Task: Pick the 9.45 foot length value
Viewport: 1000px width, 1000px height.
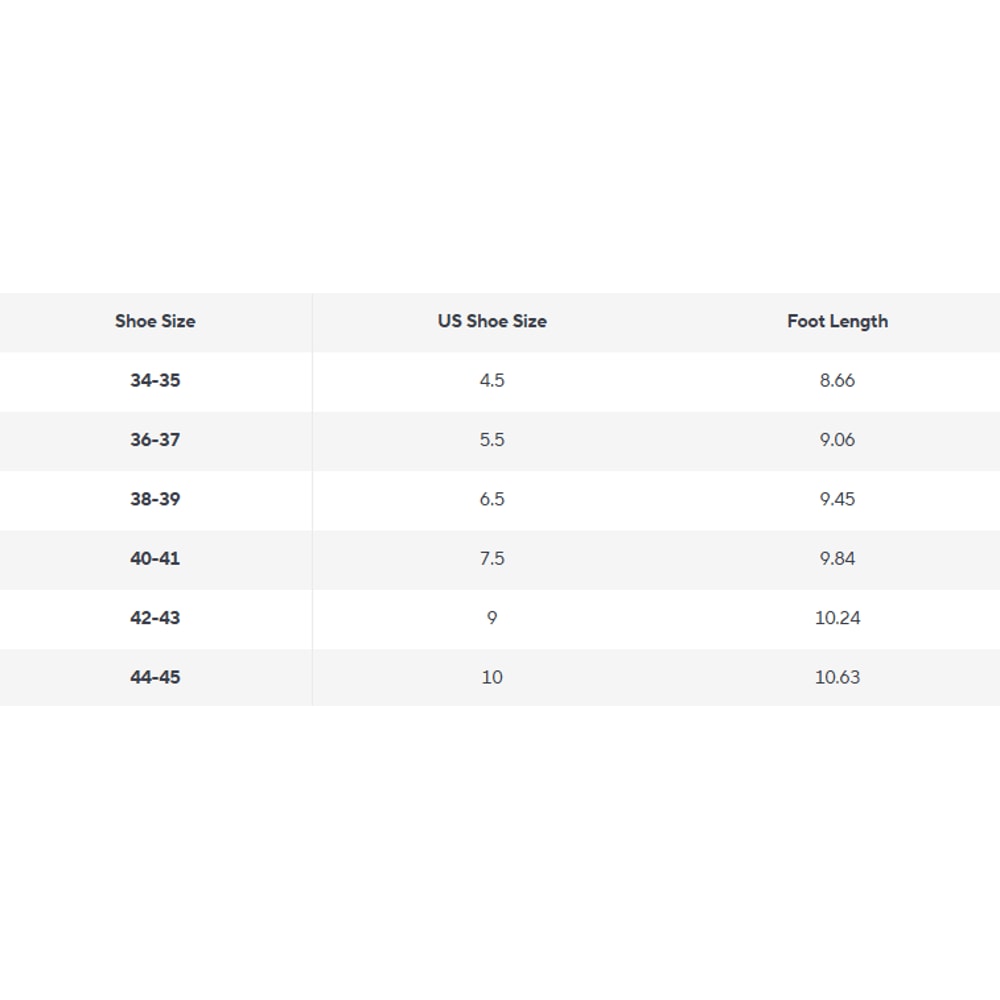Action: pyautogui.click(x=837, y=499)
